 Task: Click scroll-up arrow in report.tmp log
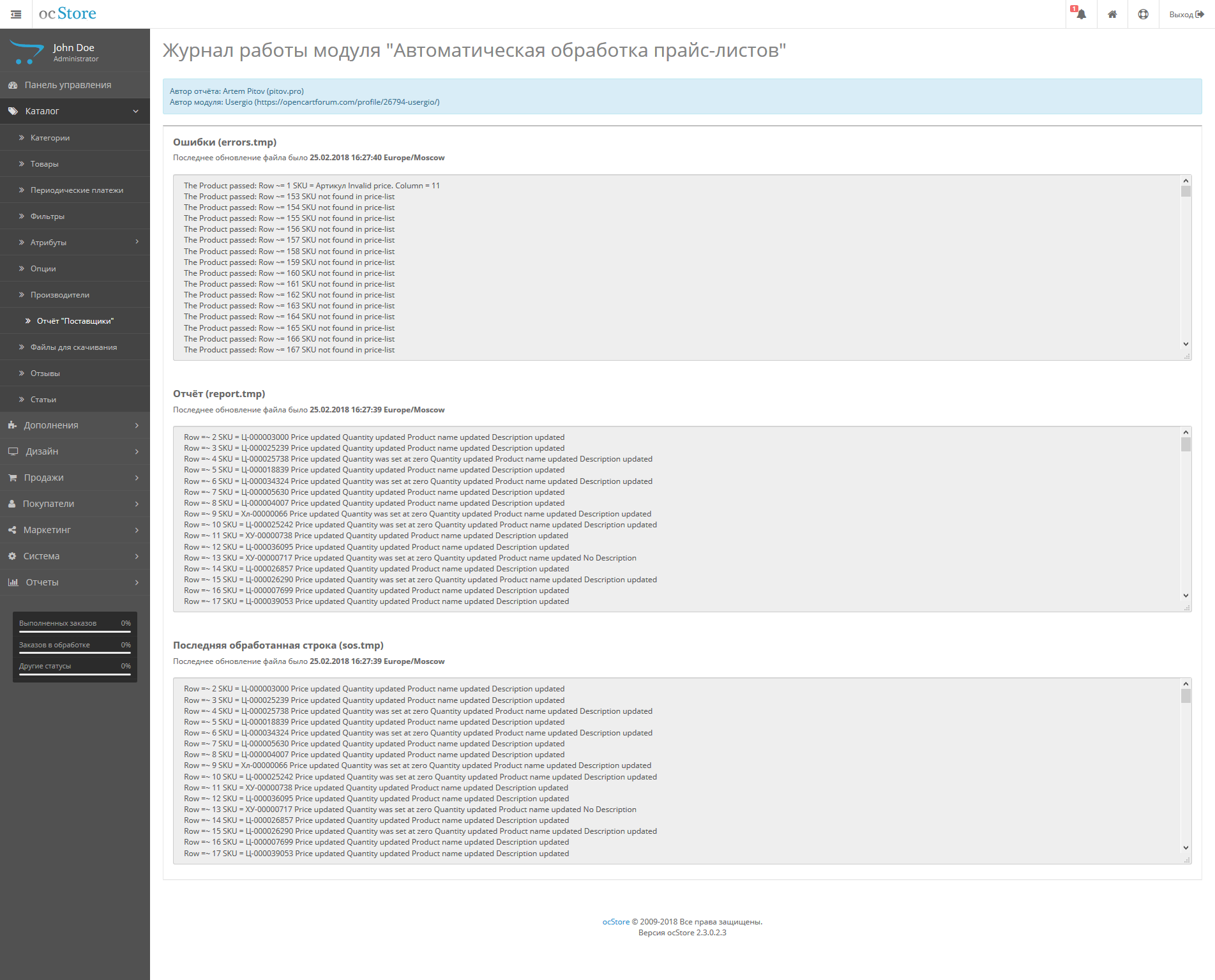1186,432
